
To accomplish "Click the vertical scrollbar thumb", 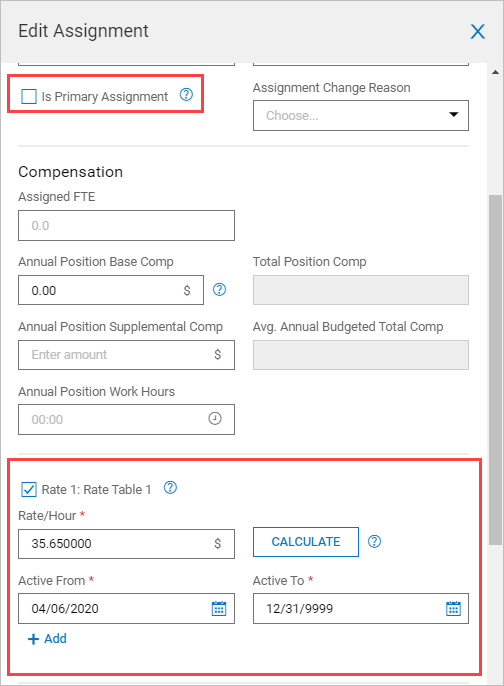I will tap(495, 370).
